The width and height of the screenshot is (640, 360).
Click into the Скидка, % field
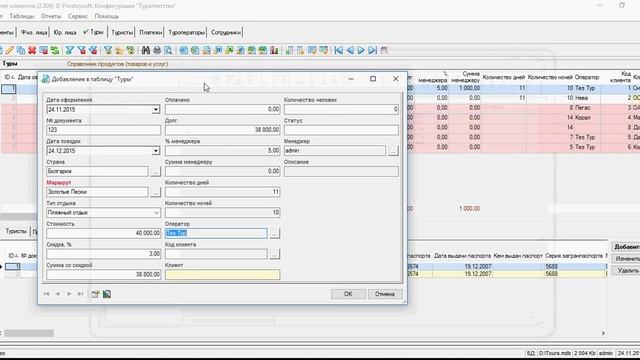point(103,254)
